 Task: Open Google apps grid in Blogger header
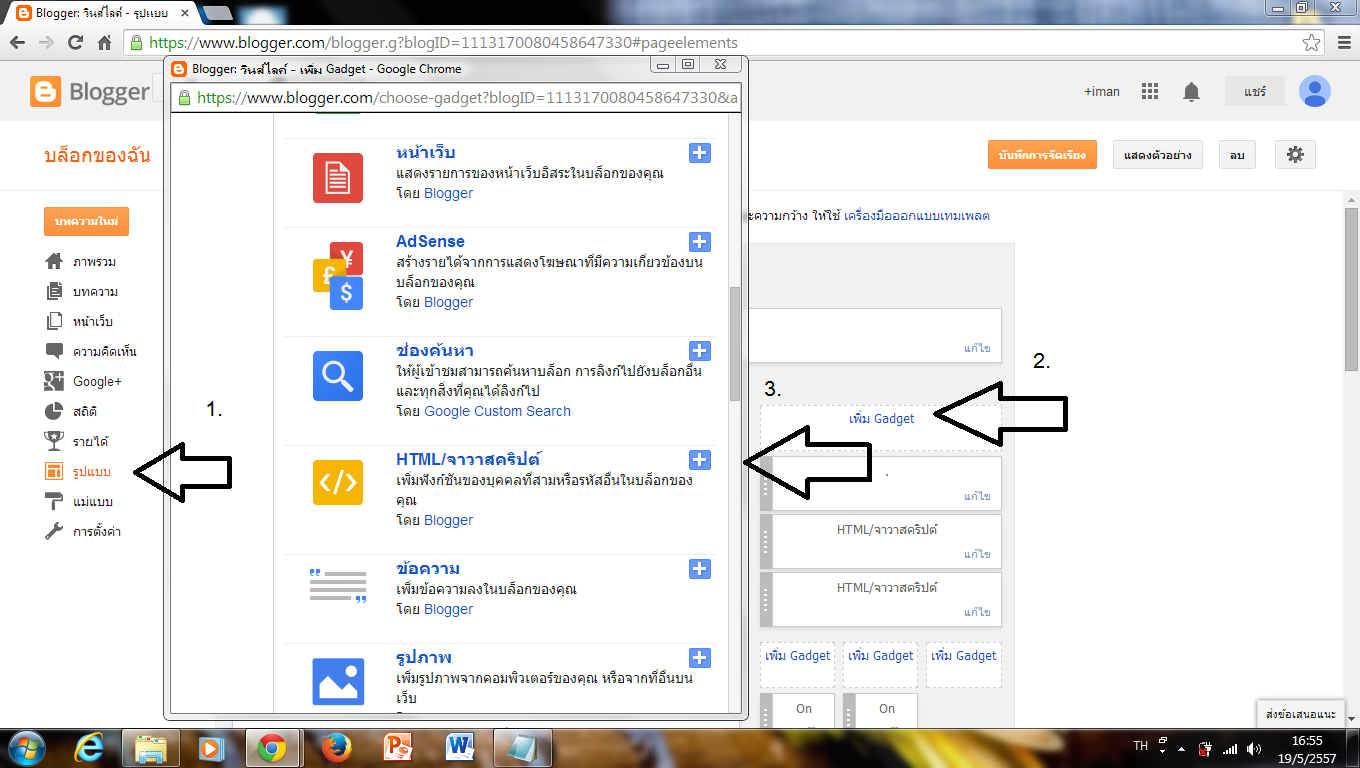(1149, 91)
